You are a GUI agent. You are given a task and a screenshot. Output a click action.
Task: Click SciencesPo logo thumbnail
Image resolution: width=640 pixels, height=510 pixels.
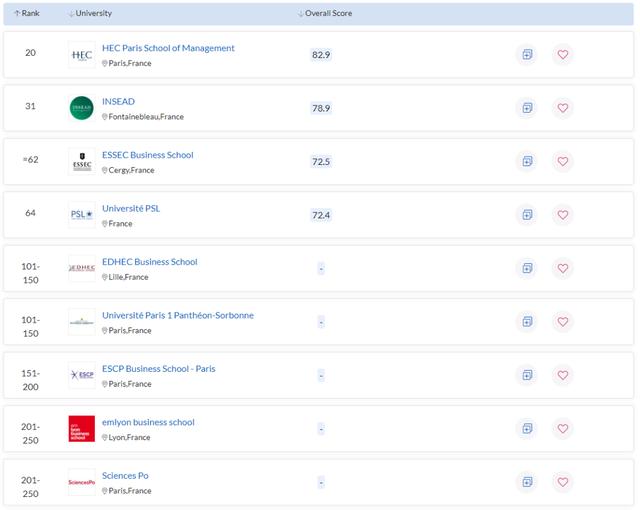(82, 482)
